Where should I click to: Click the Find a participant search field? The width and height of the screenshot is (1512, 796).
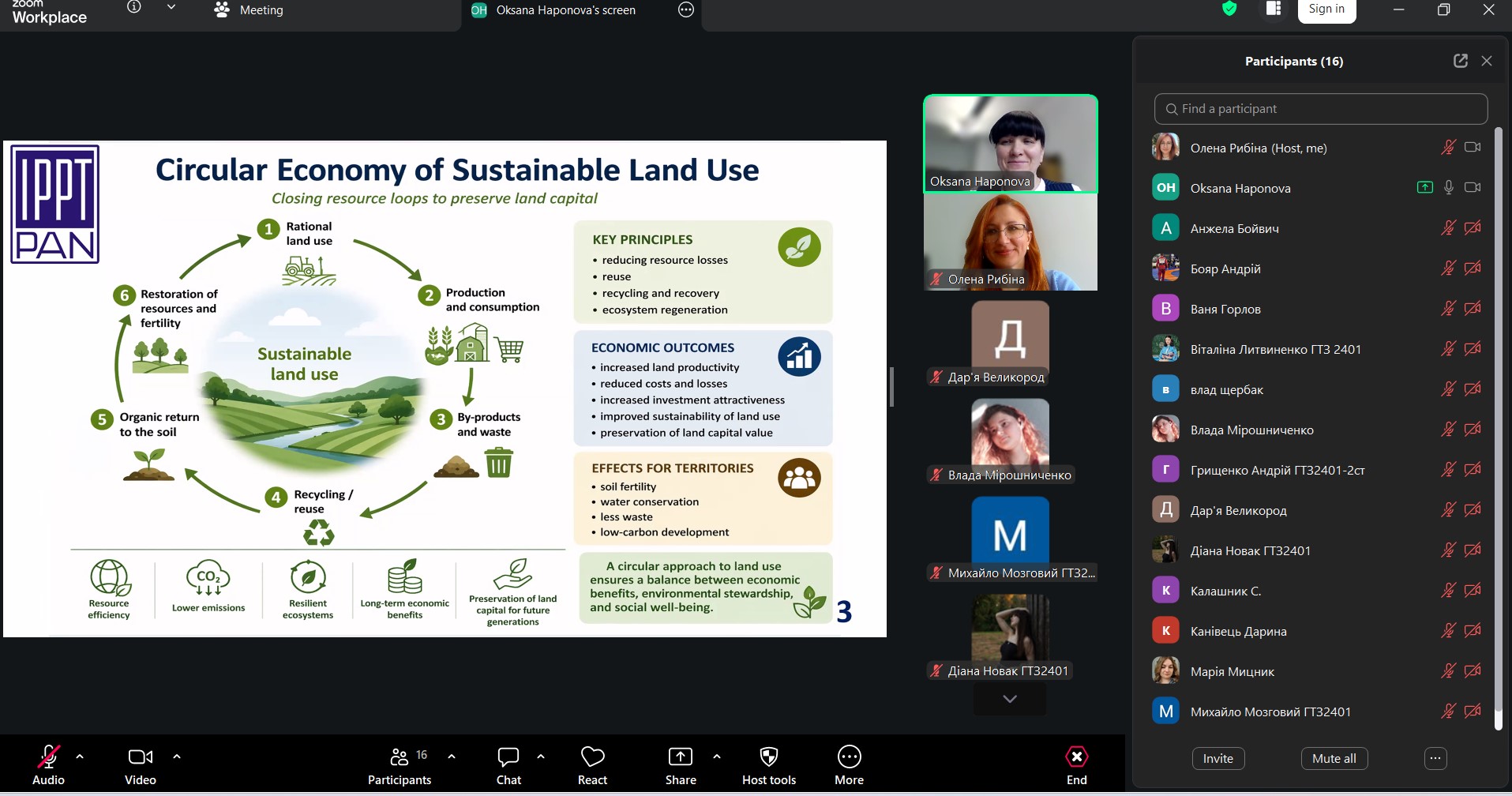click(1320, 109)
